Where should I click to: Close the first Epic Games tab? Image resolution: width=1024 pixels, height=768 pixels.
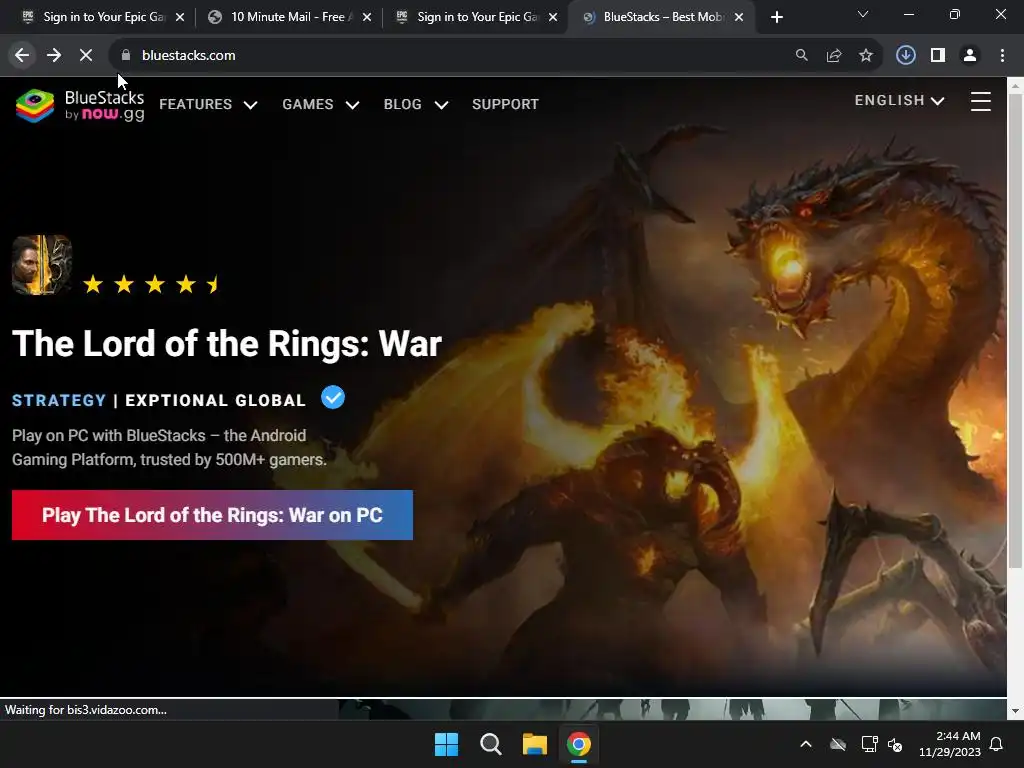tap(180, 17)
